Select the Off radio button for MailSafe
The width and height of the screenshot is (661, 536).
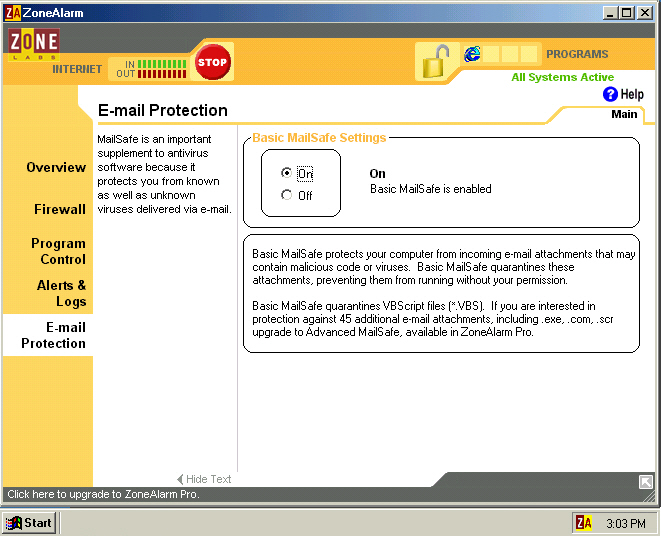click(x=287, y=195)
